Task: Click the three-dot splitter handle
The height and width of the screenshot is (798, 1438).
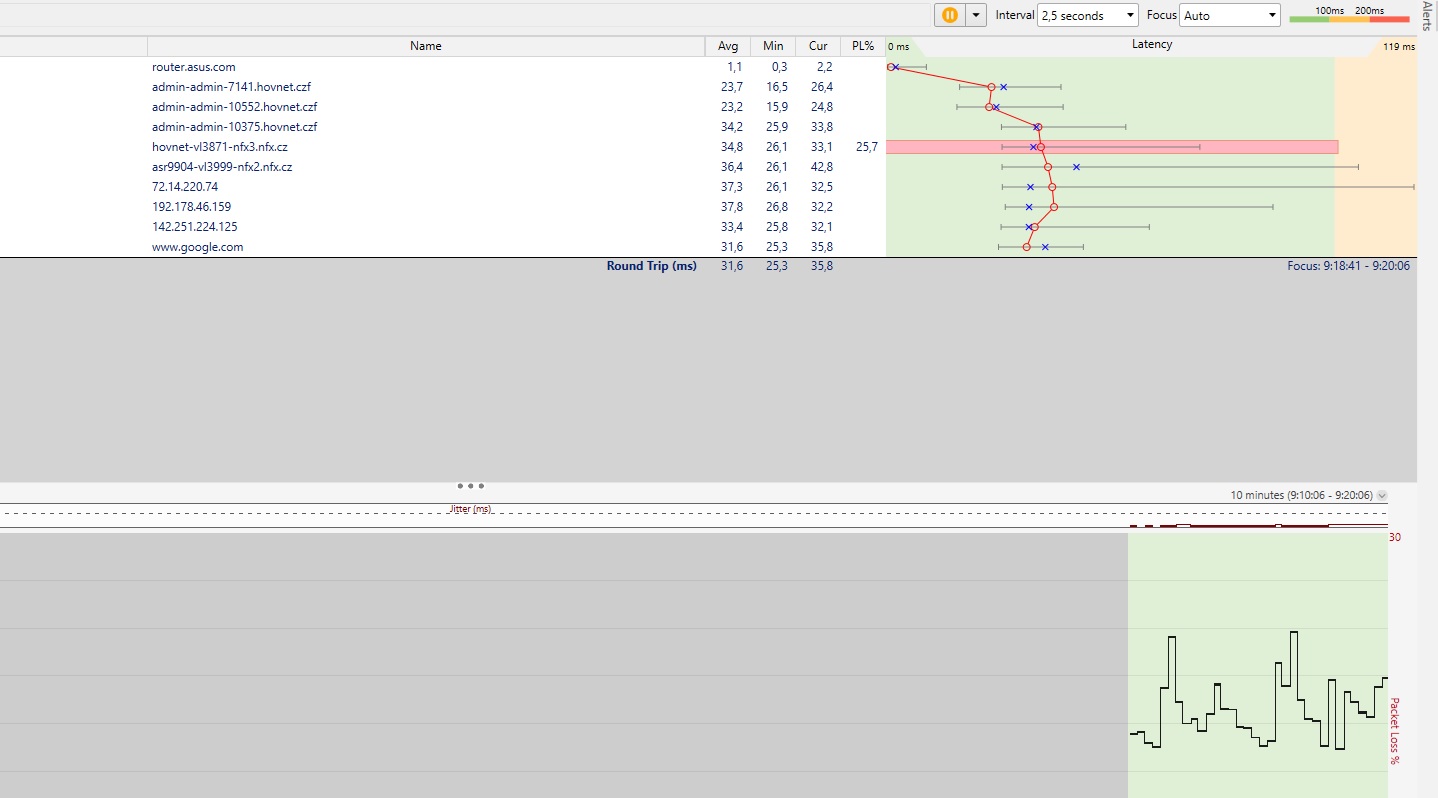Action: (470, 486)
